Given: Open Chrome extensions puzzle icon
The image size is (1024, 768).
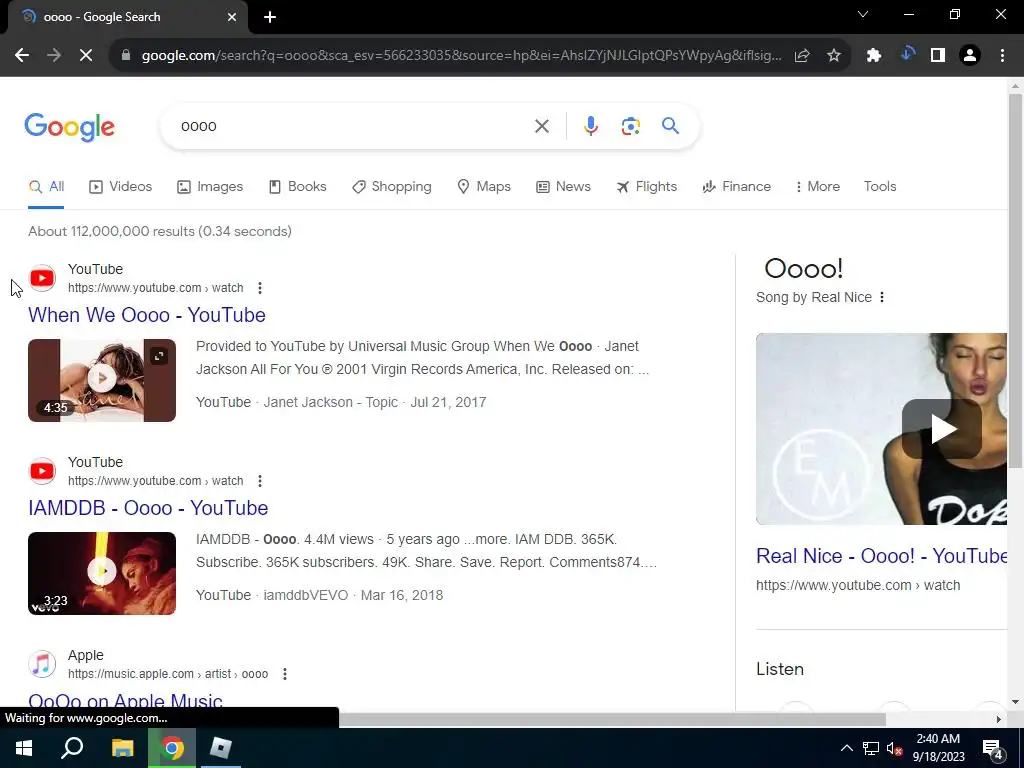Looking at the screenshot, I should coord(874,56).
